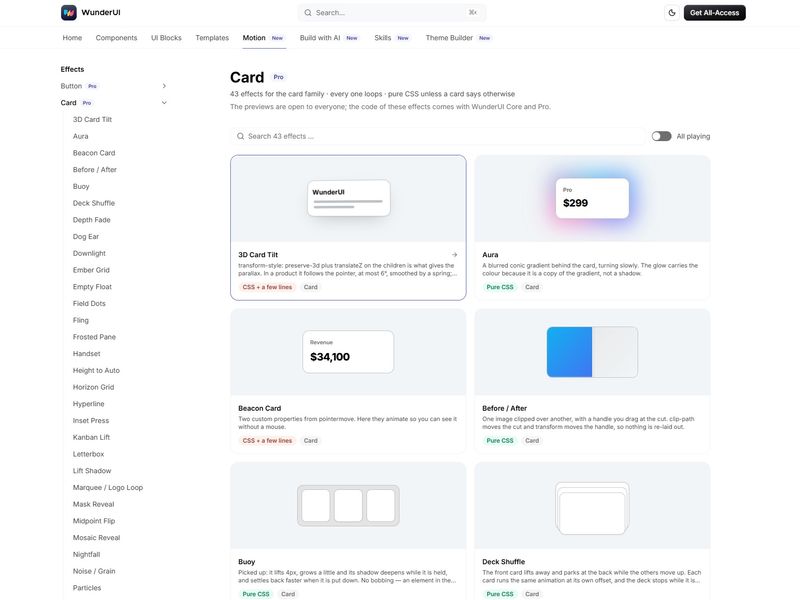800x600 pixels.
Task: Click the arrow icon on 3D Card Tilt
Action: [454, 255]
